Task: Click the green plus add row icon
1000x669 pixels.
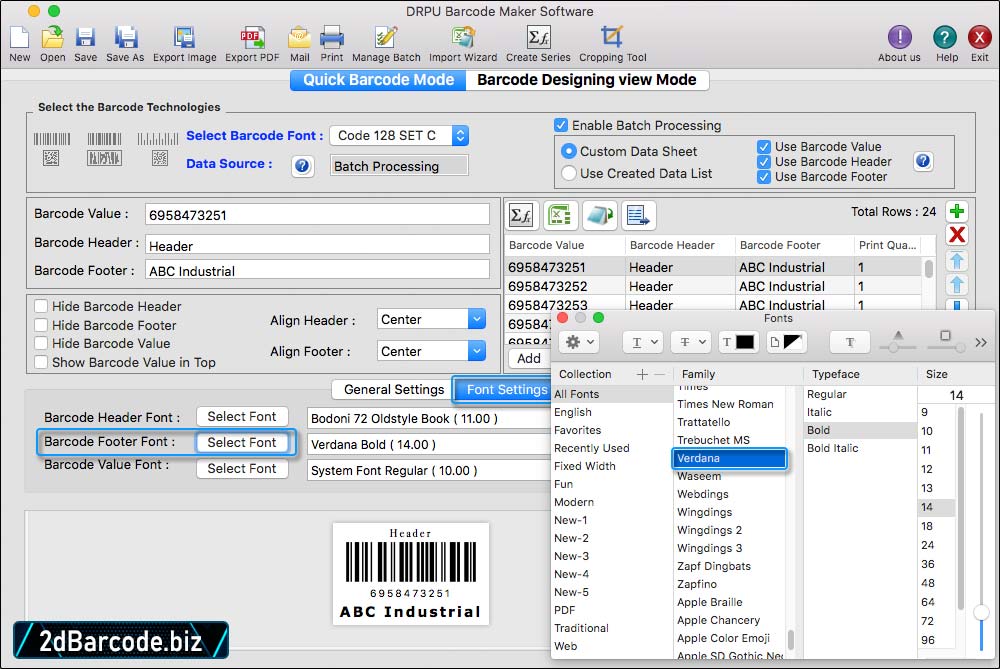Action: pyautogui.click(x=957, y=211)
